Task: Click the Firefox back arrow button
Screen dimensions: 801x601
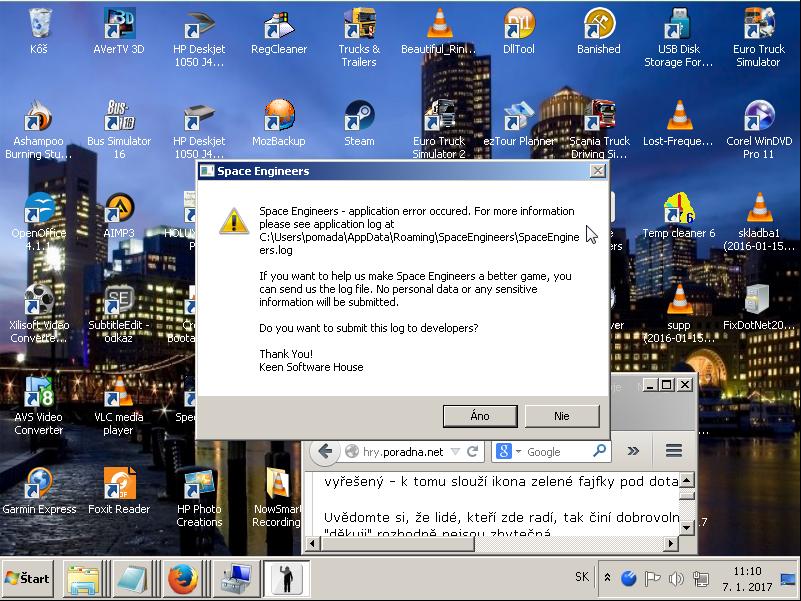Action: (325, 451)
